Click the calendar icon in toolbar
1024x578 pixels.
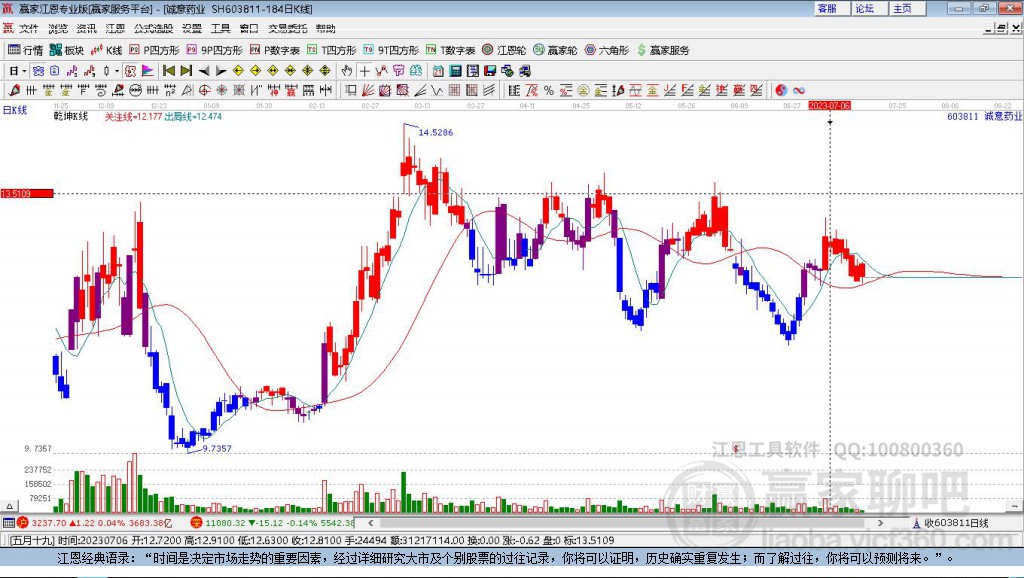pos(438,71)
